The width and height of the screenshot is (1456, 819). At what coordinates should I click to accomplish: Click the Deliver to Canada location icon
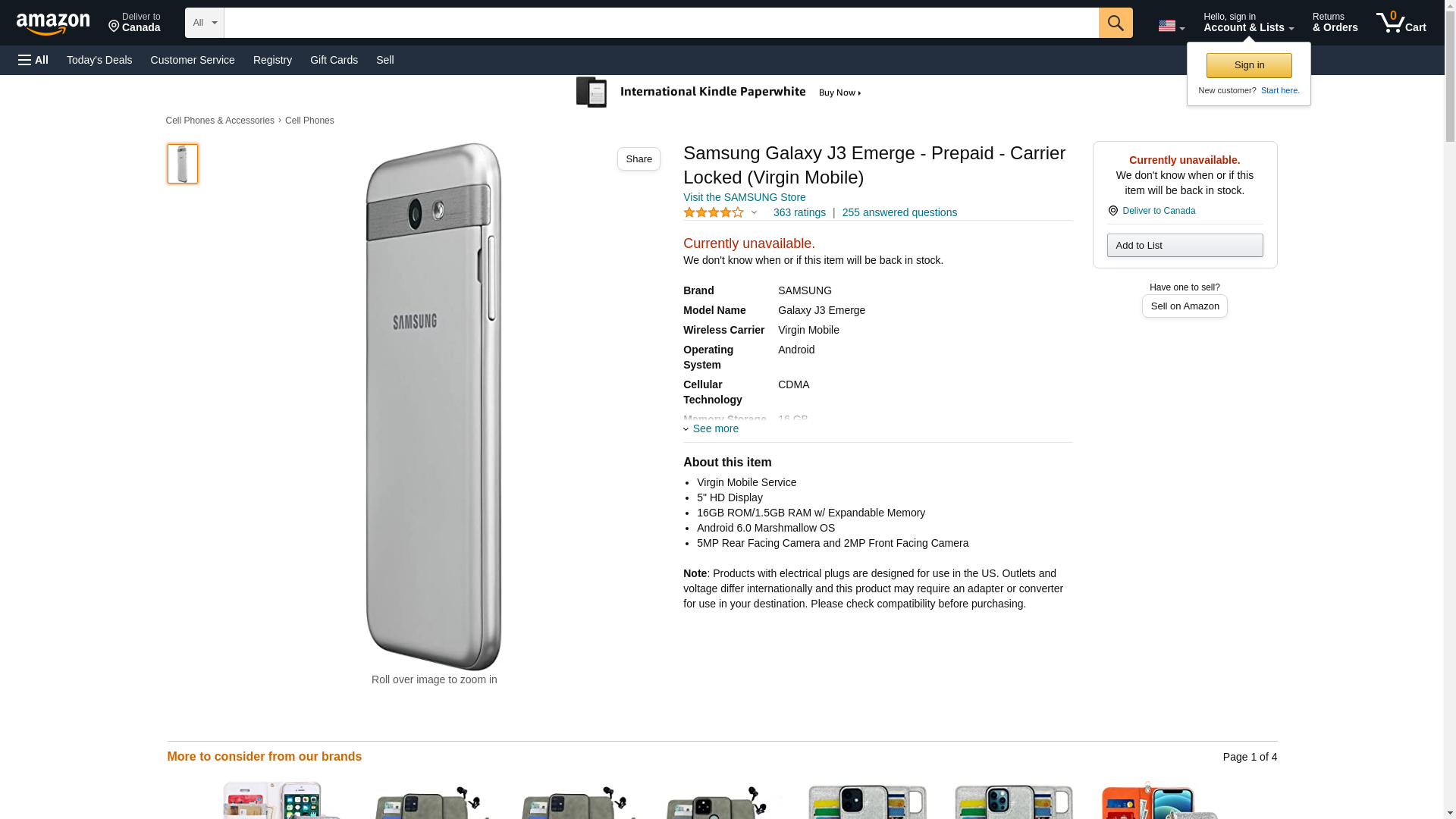(1112, 211)
